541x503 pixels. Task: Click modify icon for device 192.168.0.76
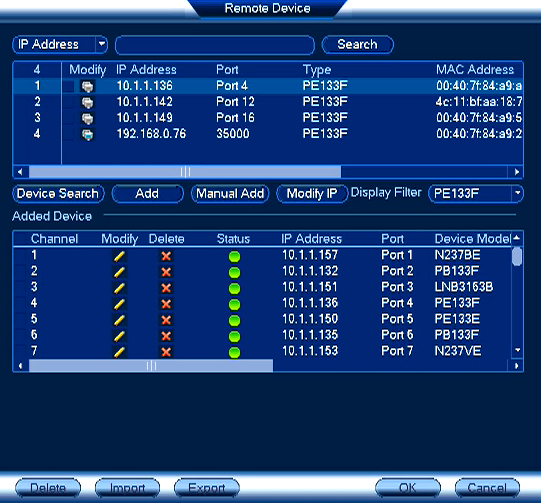click(88, 134)
